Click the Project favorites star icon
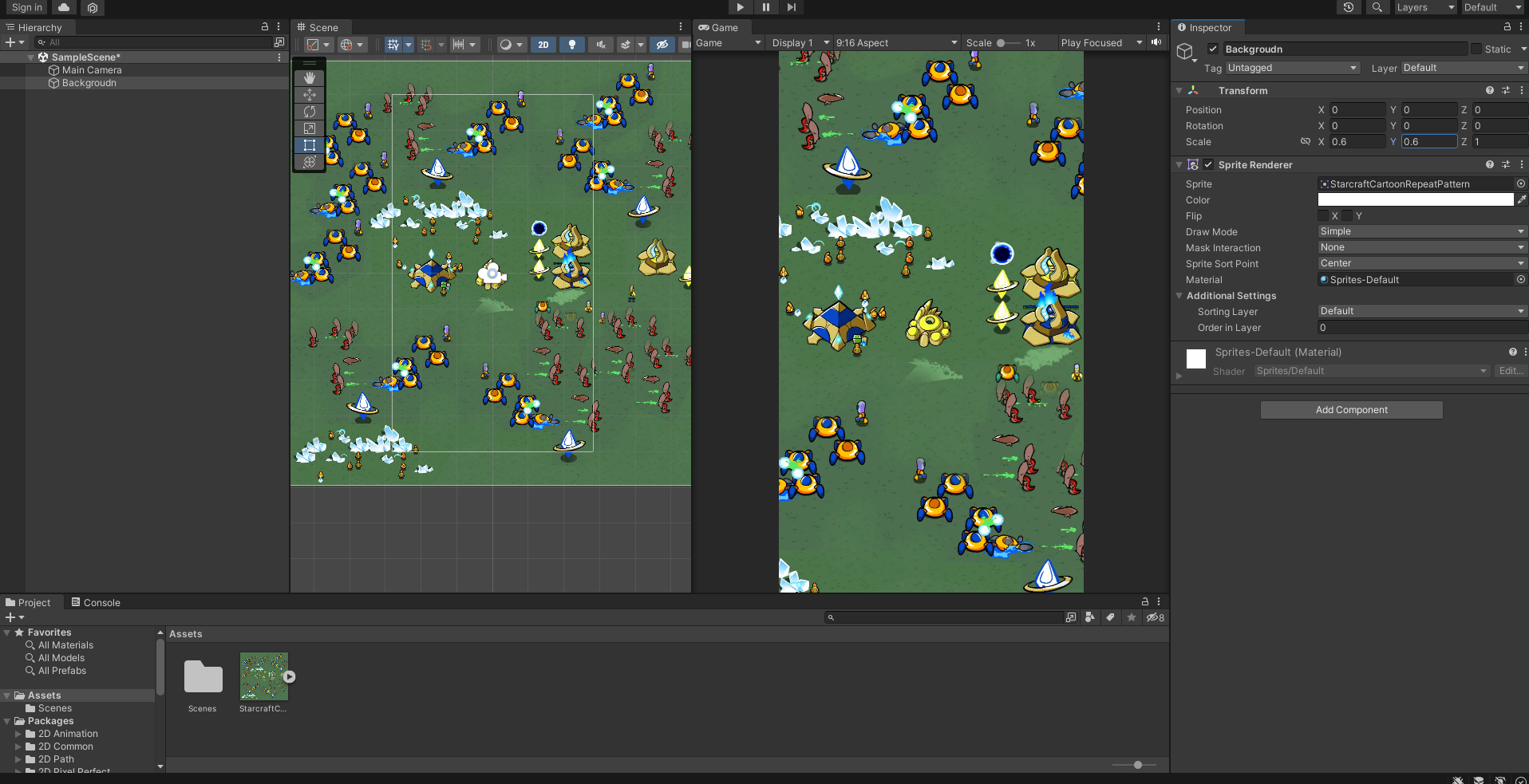The width and height of the screenshot is (1529, 784). (1132, 617)
